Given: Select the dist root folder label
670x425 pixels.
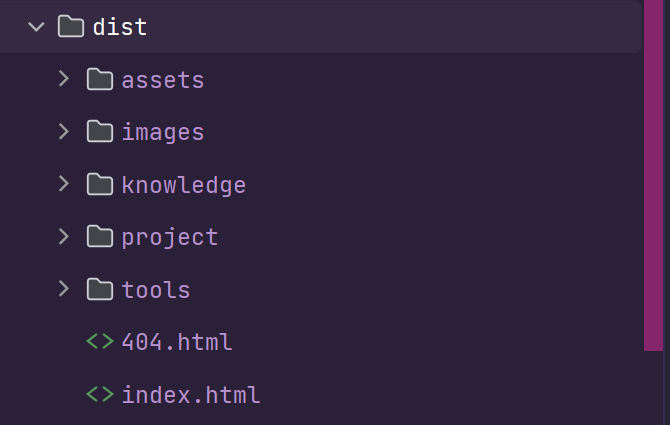Looking at the screenshot, I should point(120,27).
